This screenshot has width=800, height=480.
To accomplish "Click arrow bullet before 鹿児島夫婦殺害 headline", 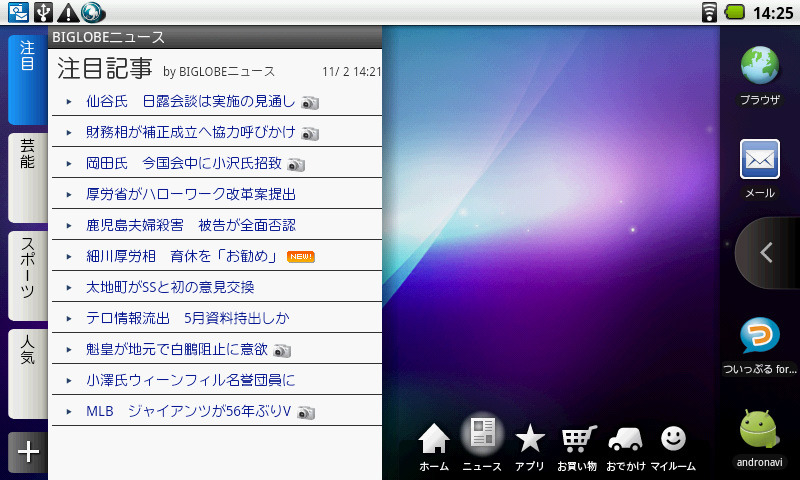I will coord(69,225).
